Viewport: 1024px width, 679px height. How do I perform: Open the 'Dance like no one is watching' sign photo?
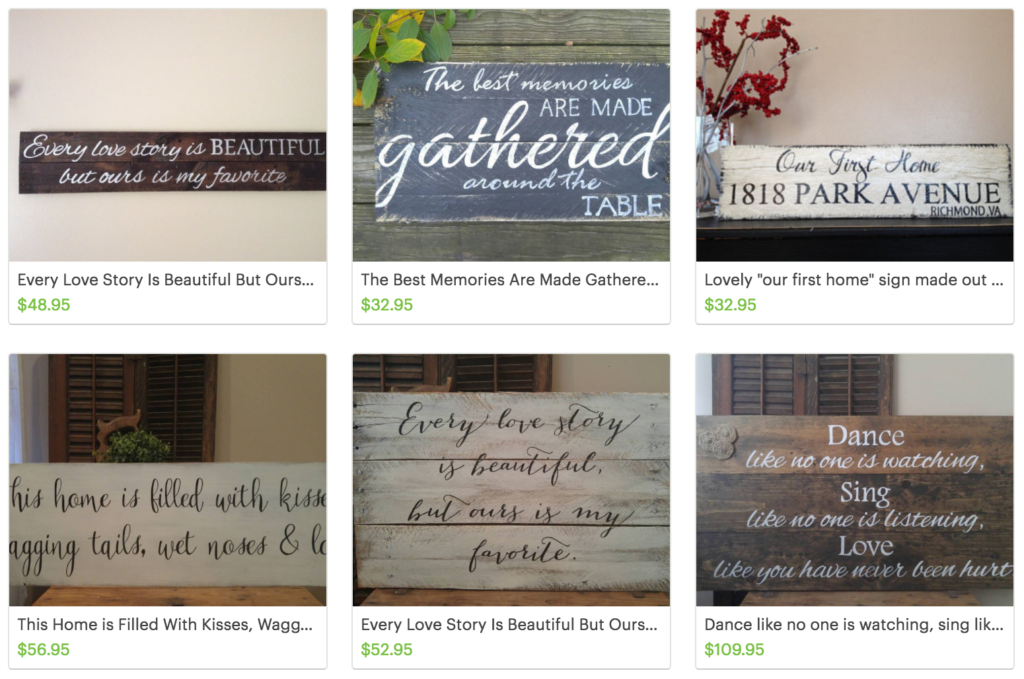pyautogui.click(x=855, y=480)
